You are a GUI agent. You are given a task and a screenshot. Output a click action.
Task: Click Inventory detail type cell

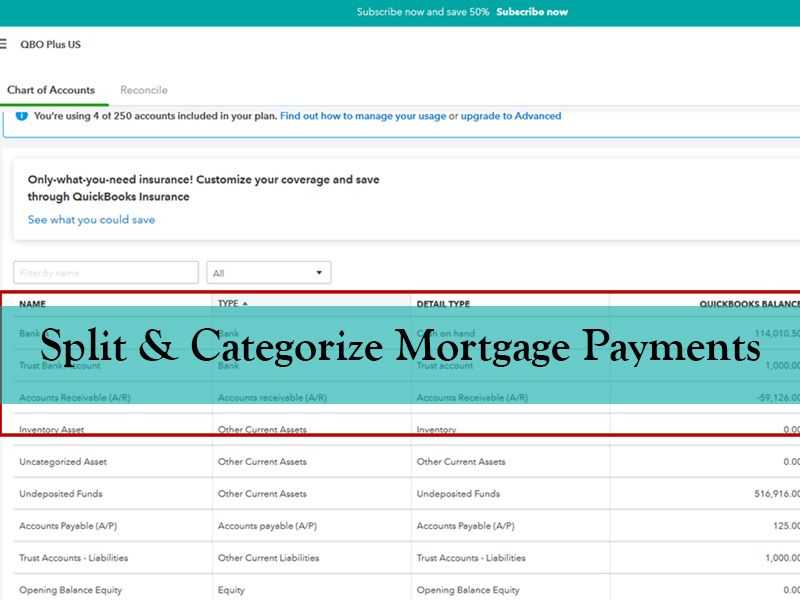point(436,430)
